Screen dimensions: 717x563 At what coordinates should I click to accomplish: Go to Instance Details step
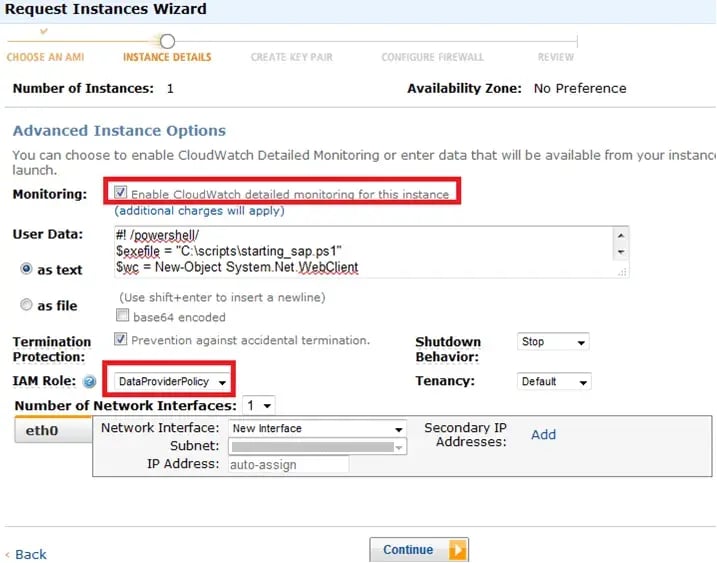point(167,57)
